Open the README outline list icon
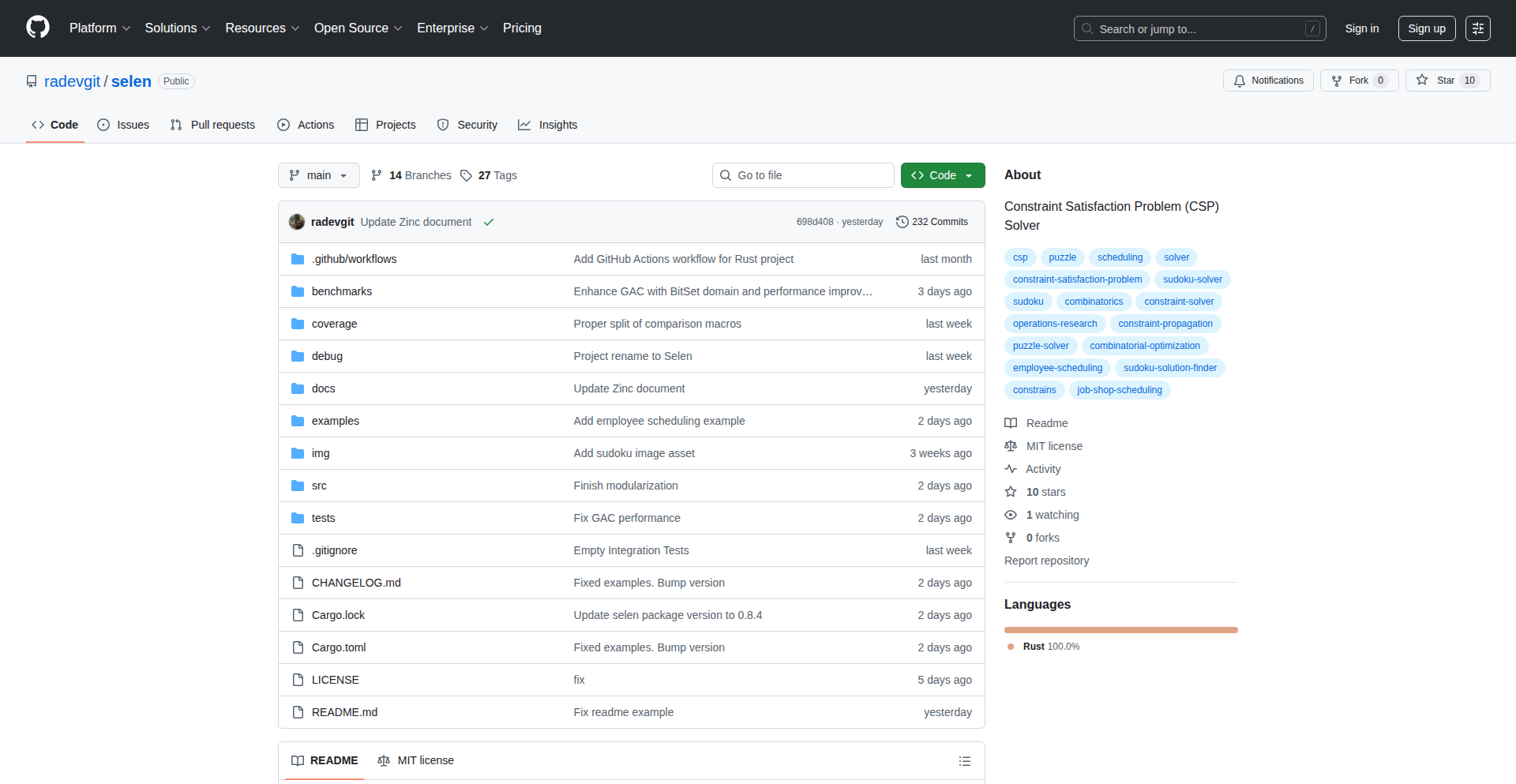This screenshot has height=784, width=1516. [964, 761]
